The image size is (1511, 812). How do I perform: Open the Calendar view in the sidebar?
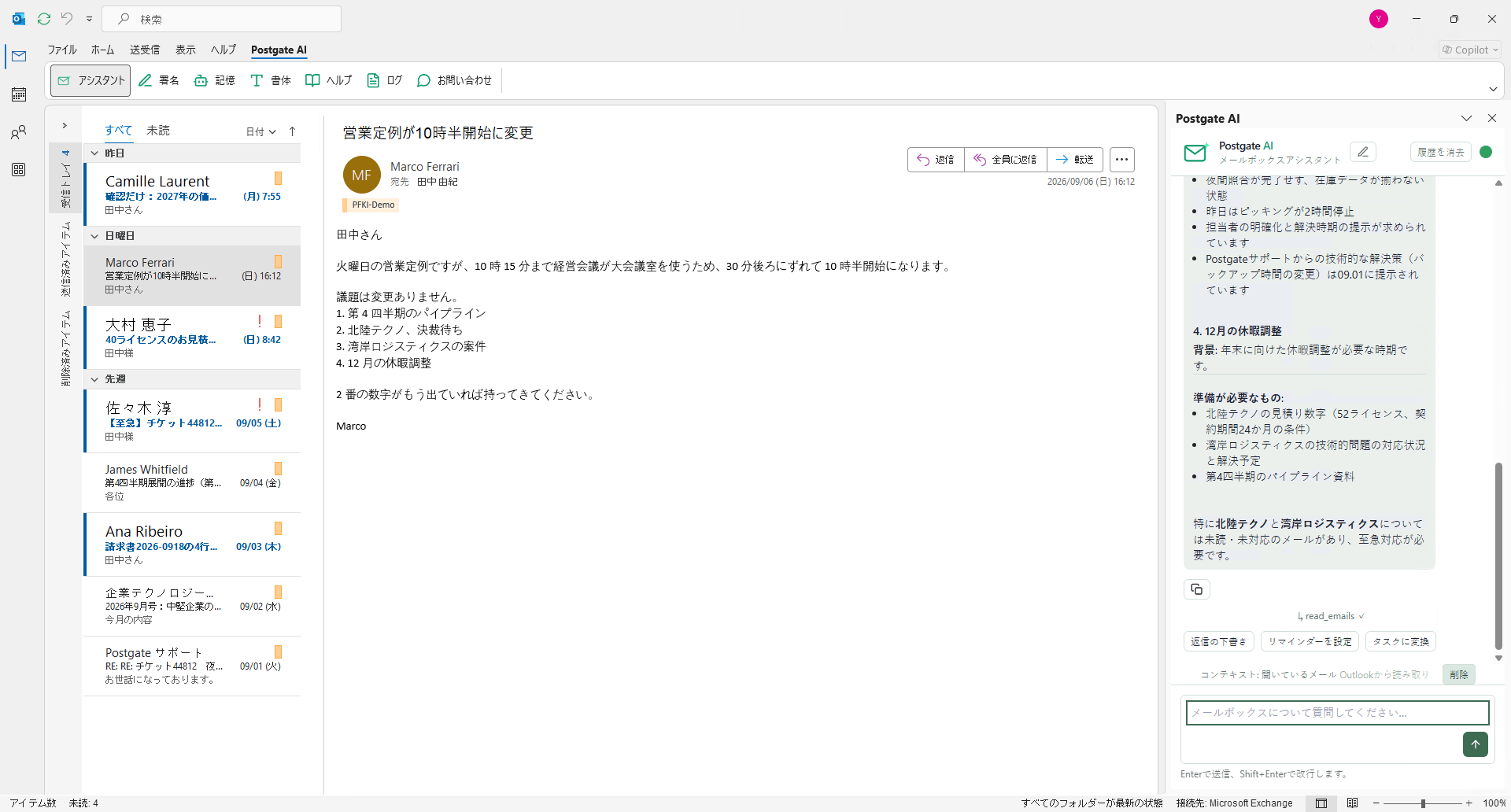[x=19, y=94]
